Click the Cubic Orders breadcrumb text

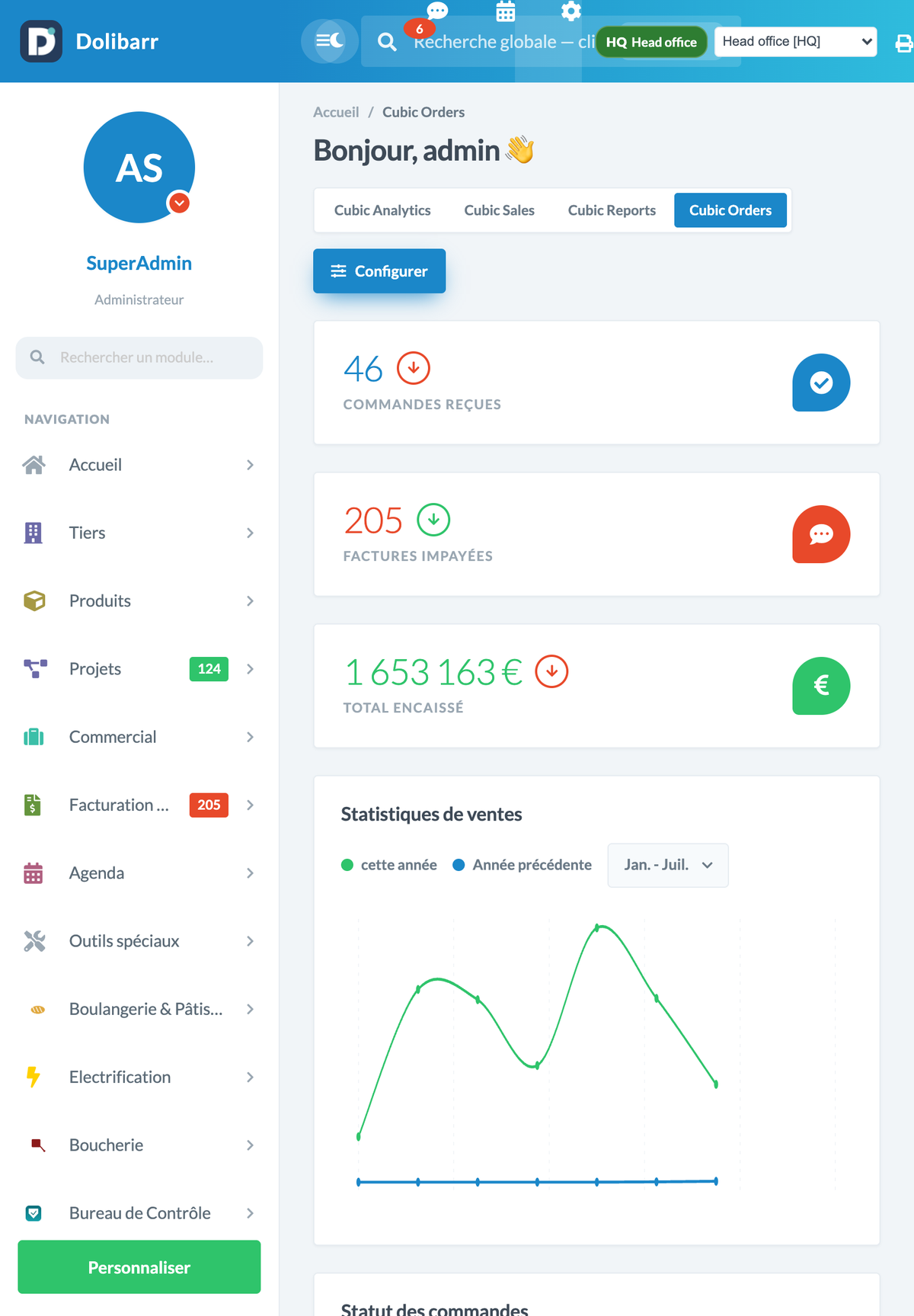point(423,112)
